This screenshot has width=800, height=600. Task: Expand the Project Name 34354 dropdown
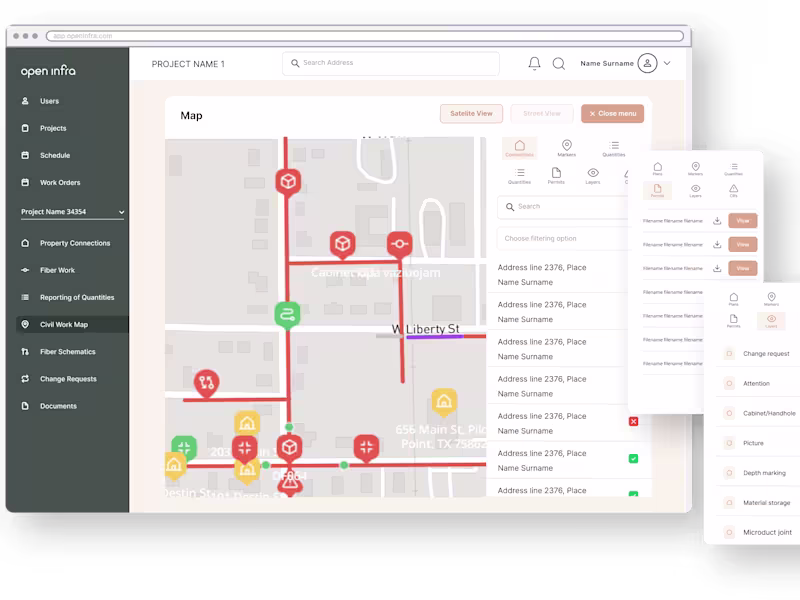(x=72, y=212)
